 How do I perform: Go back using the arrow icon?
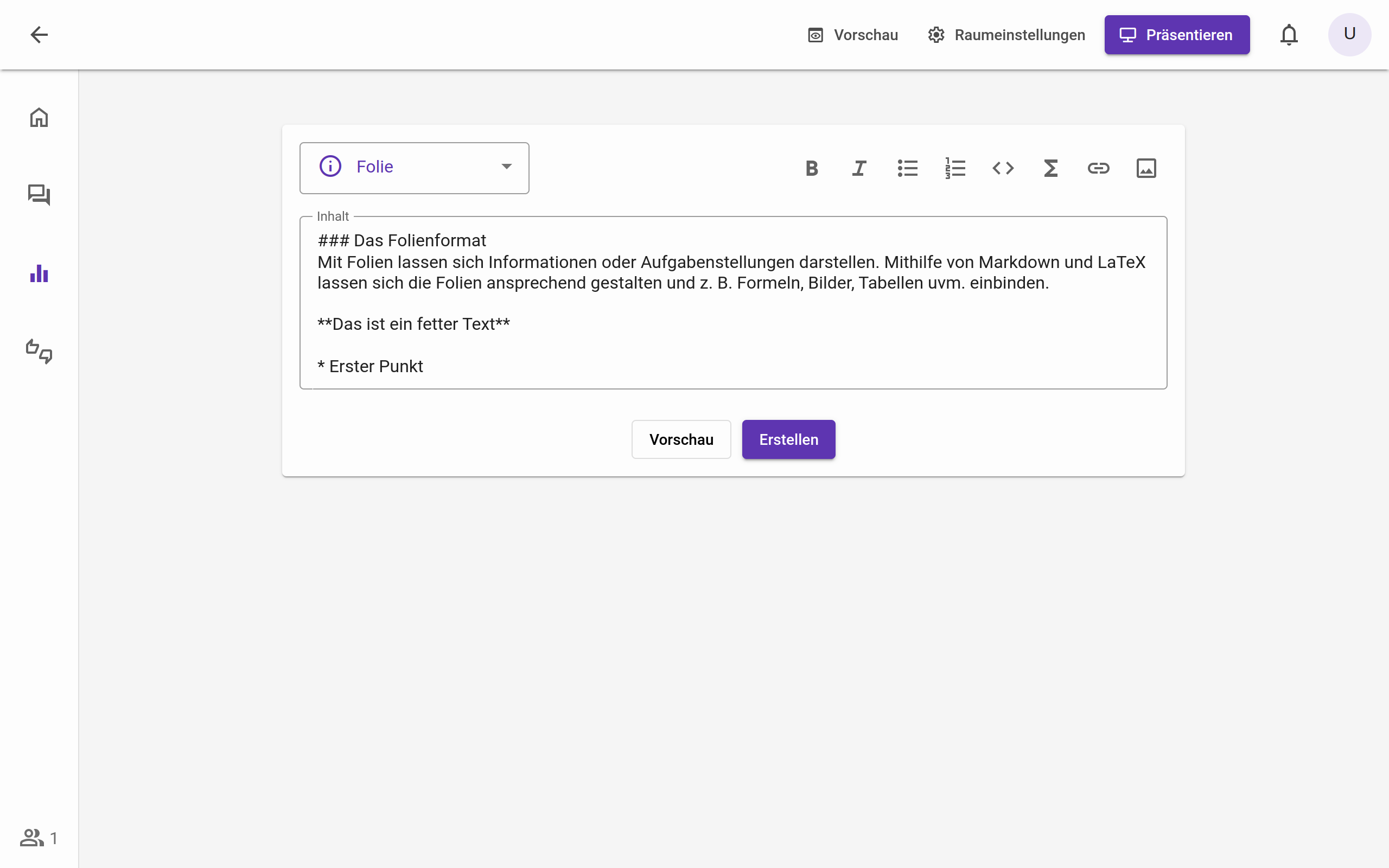(x=39, y=34)
